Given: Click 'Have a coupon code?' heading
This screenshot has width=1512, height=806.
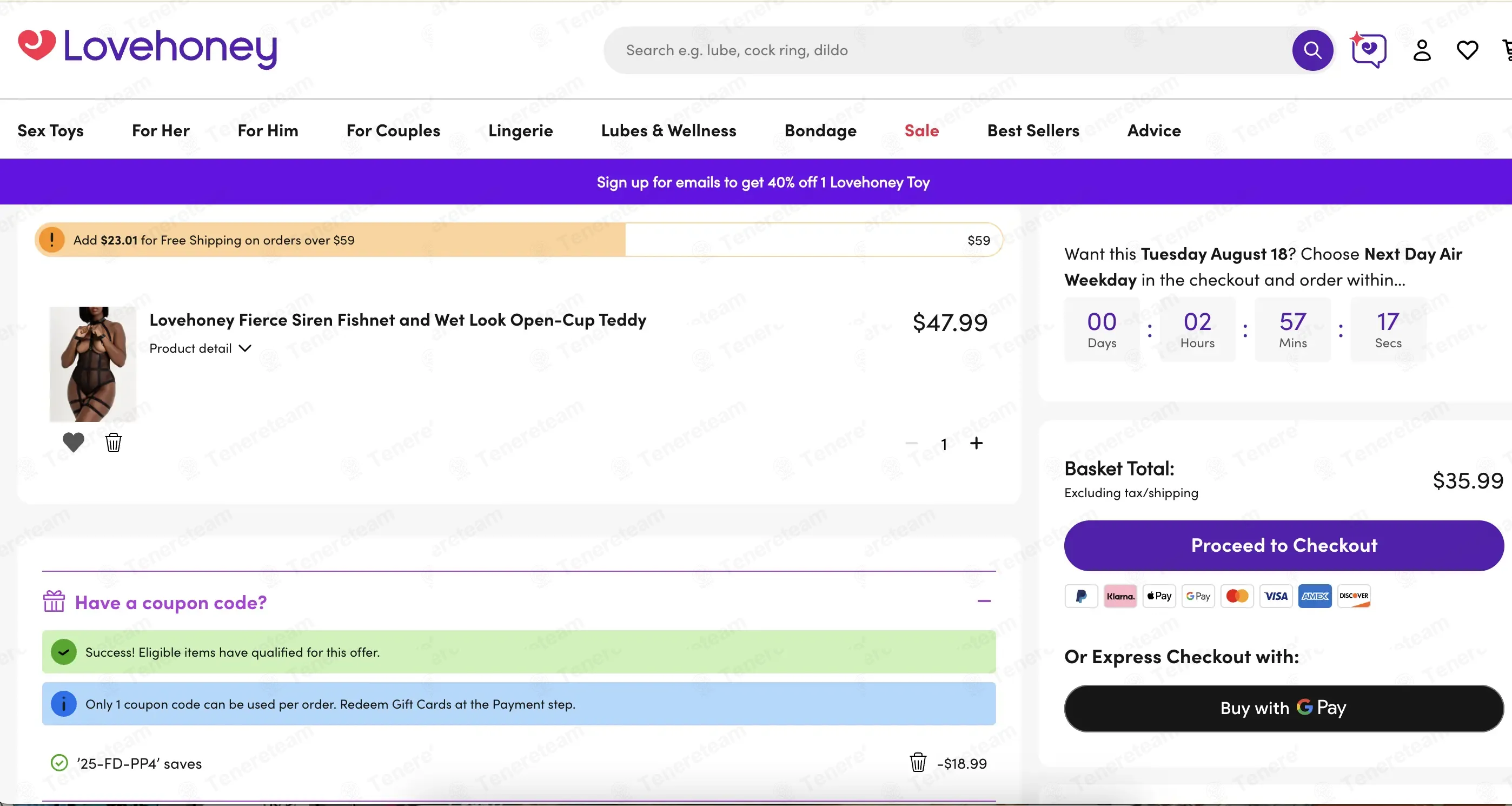Looking at the screenshot, I should click(x=171, y=602).
